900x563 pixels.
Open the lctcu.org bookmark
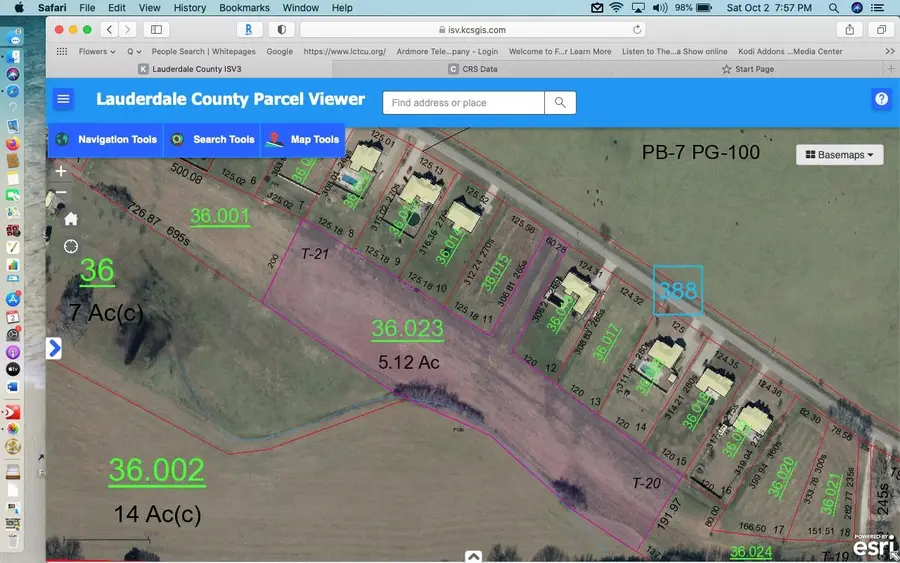tap(344, 51)
